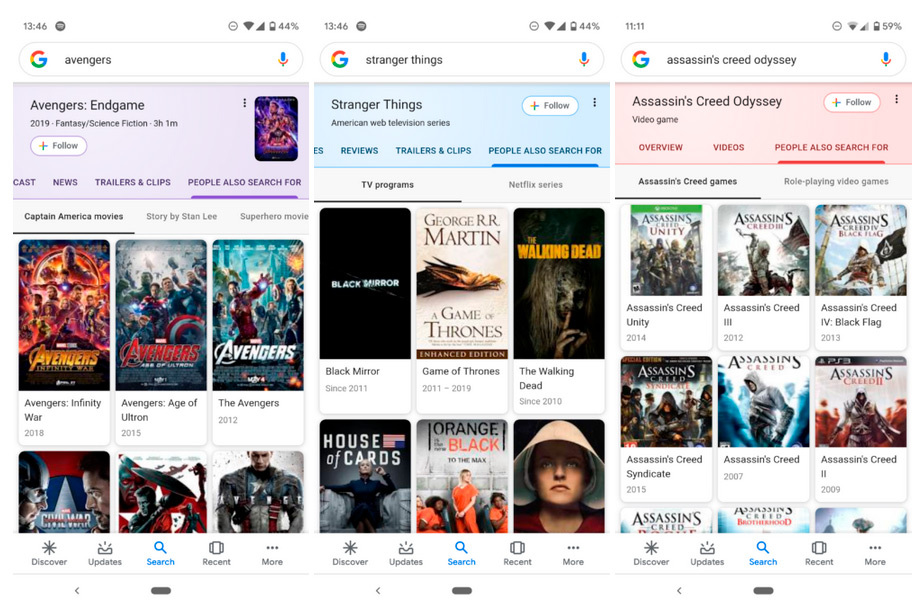
Task: Tap the microphone in stranger things search bar
Action: click(584, 59)
